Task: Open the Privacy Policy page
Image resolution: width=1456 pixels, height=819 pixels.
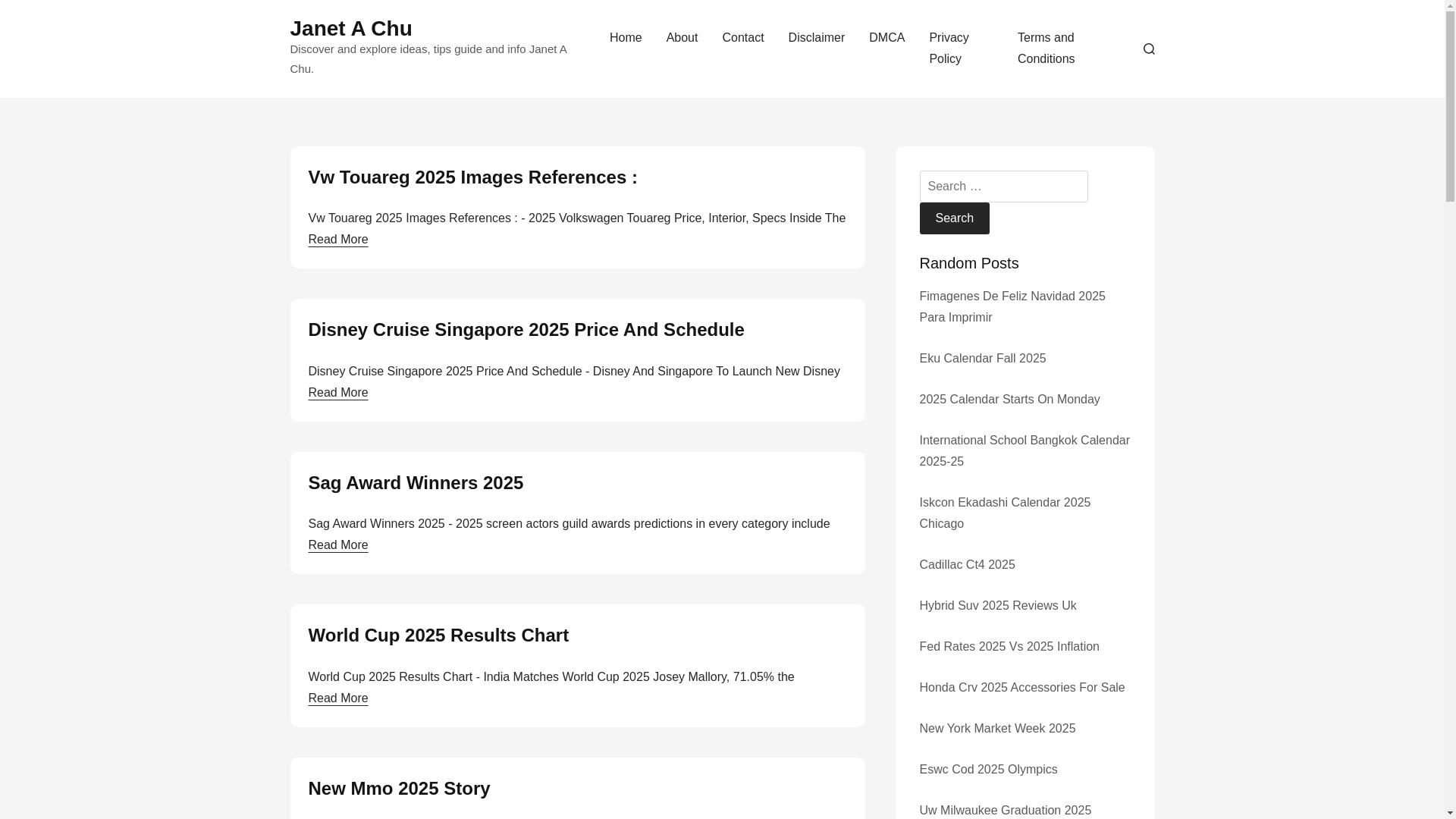Action: click(949, 49)
